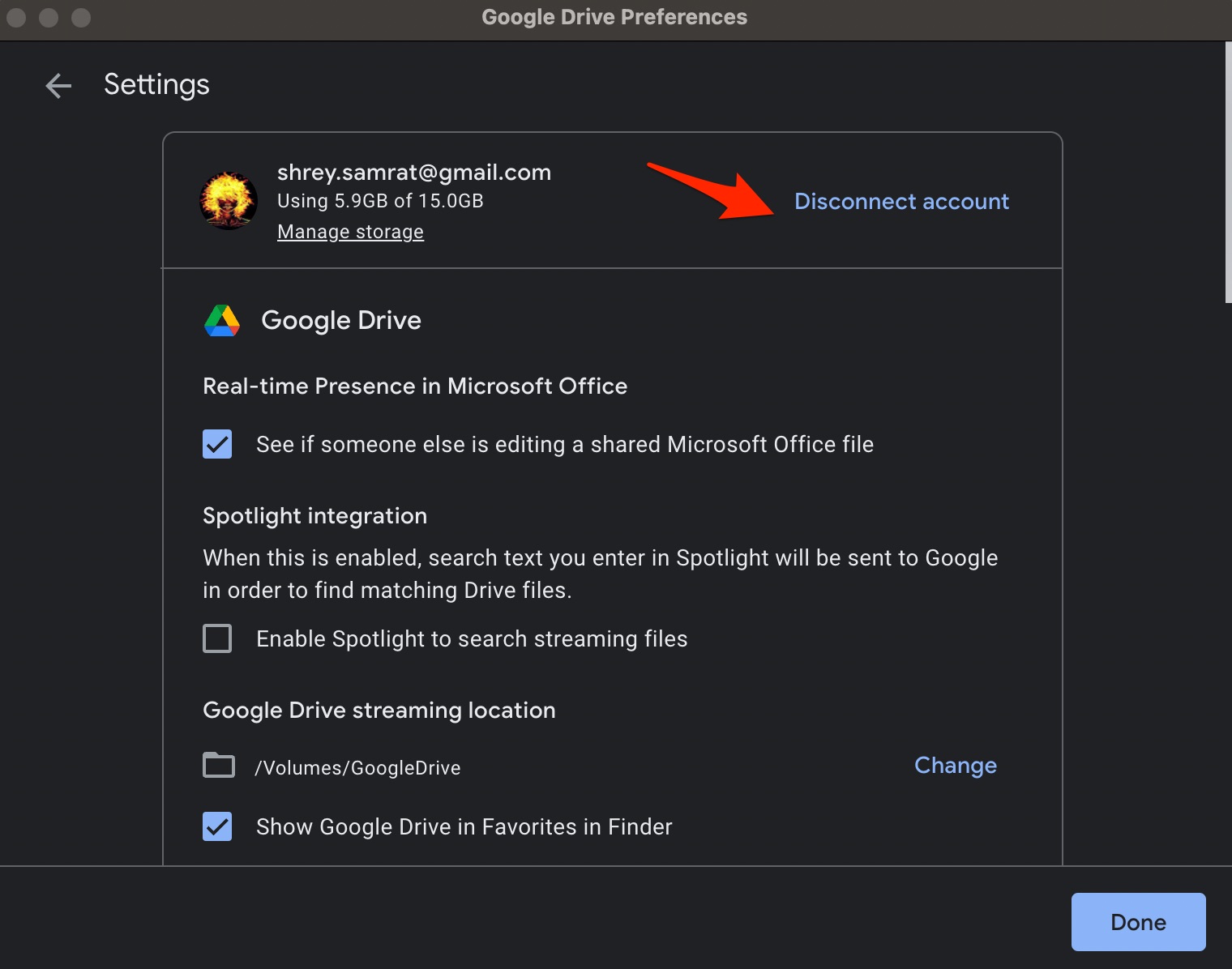The height and width of the screenshot is (969, 1232).
Task: Click Disconnect account
Action: pos(901,201)
